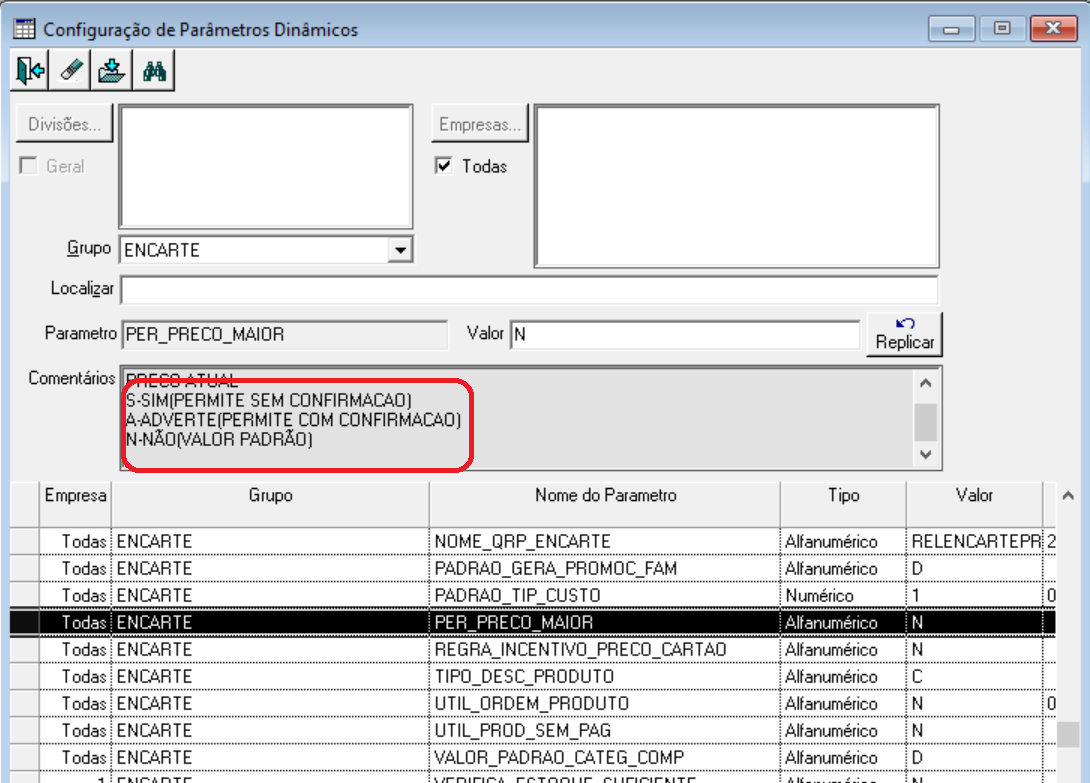Viewport: 1090px width, 783px height.
Task: Maximize the Configuração de Parâmetros window
Action: (x=1002, y=29)
